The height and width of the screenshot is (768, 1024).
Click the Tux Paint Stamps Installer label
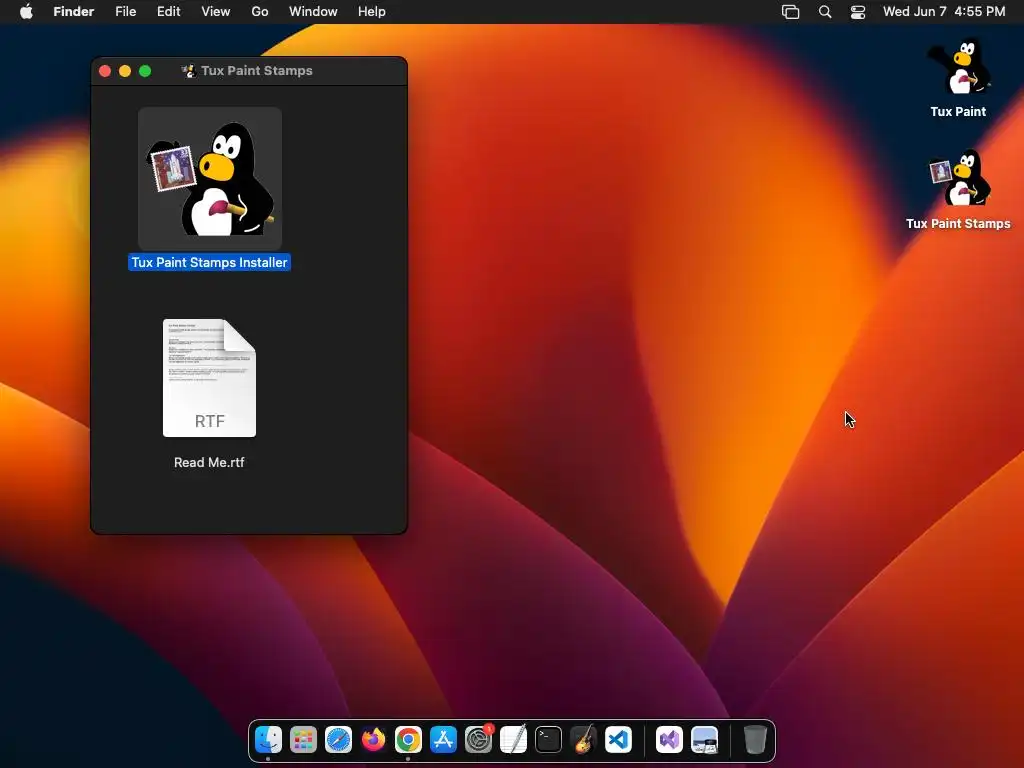click(x=210, y=263)
